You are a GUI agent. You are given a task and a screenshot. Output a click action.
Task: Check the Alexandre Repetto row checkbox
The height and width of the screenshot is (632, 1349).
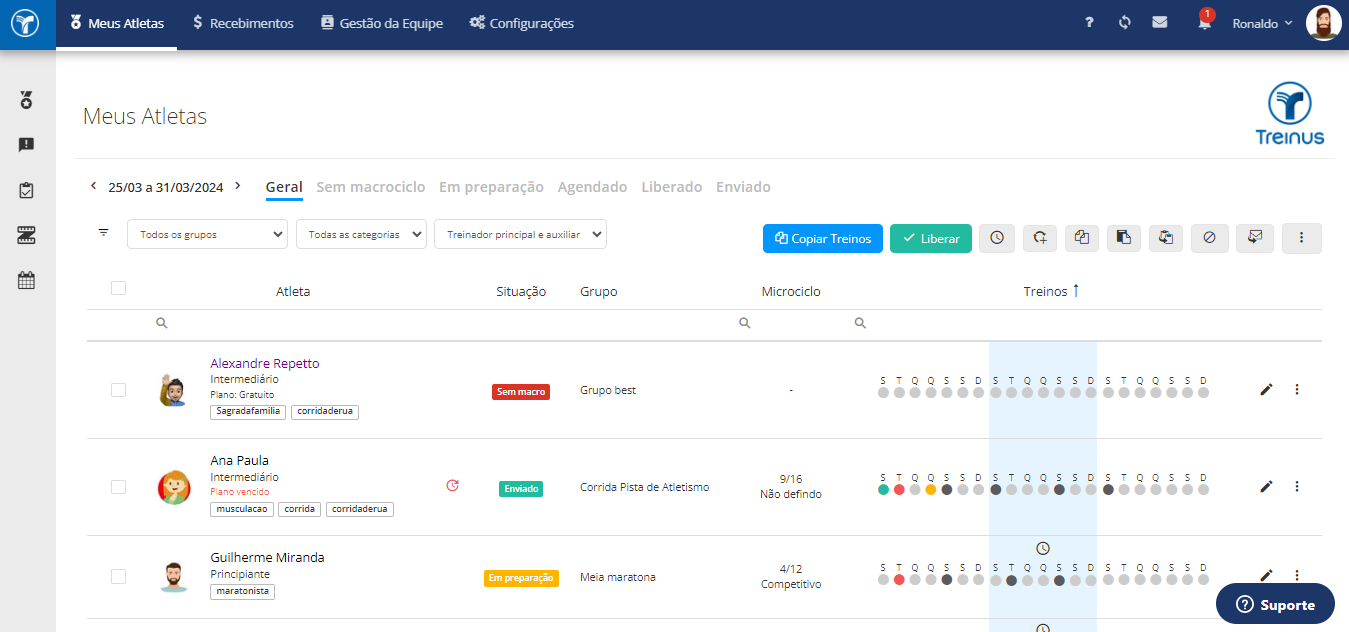coord(119,390)
